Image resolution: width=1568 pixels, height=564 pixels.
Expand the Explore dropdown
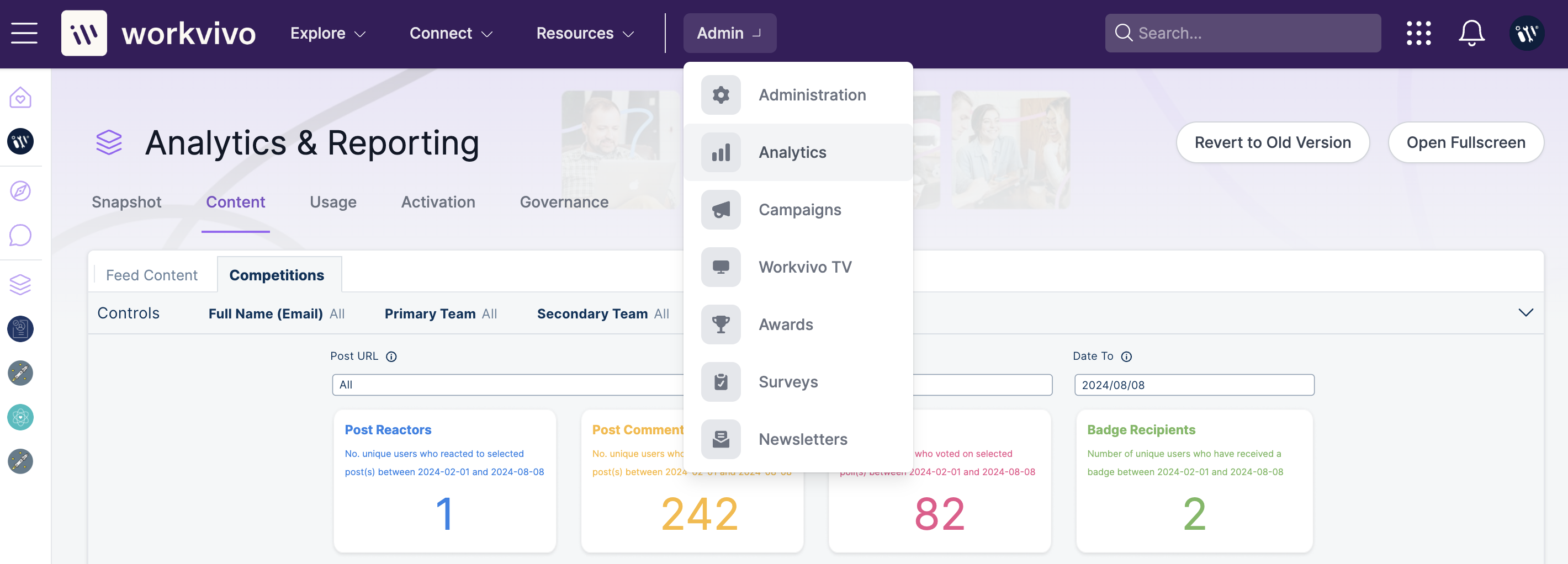pos(327,33)
